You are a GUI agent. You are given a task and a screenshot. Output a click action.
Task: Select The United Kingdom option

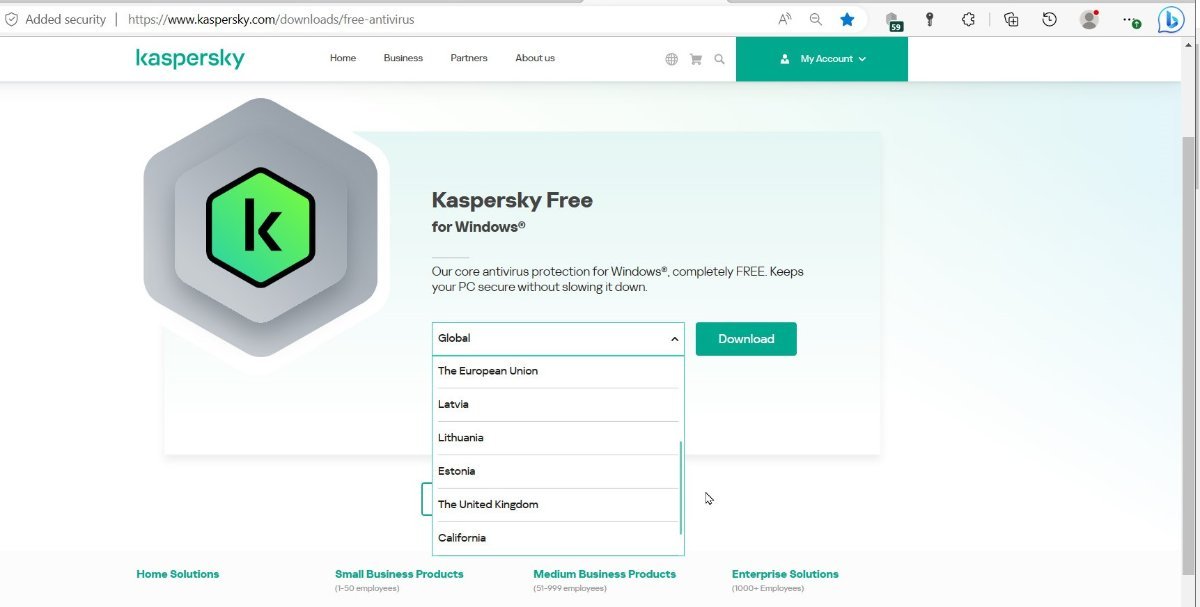click(x=556, y=505)
